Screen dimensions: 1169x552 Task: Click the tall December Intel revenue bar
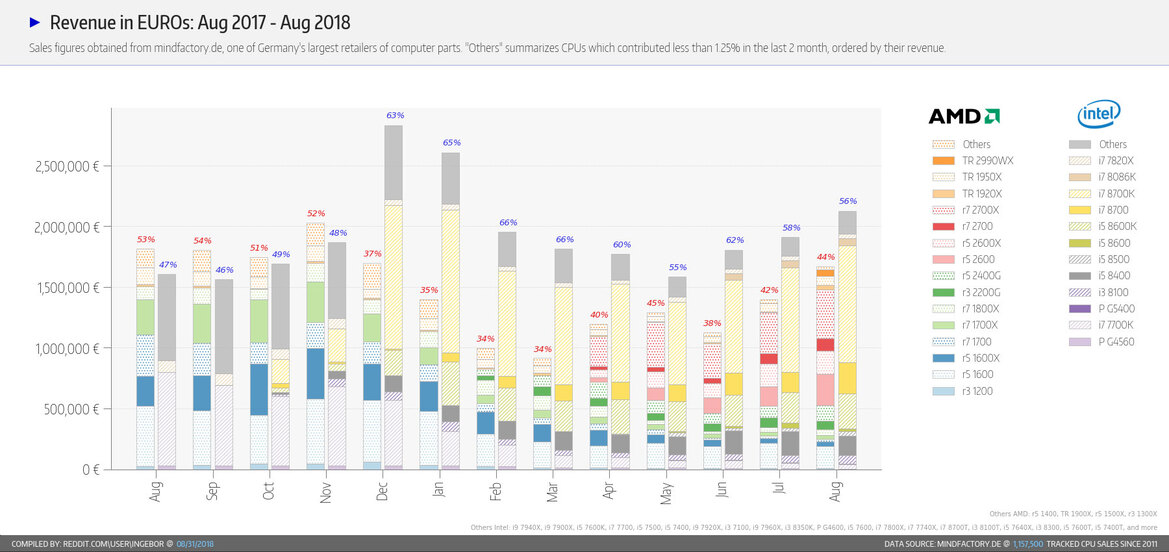point(394,298)
